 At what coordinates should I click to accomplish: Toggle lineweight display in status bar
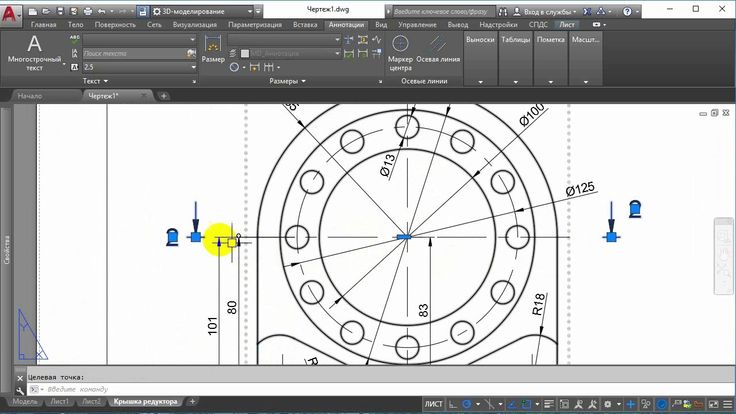coord(551,403)
